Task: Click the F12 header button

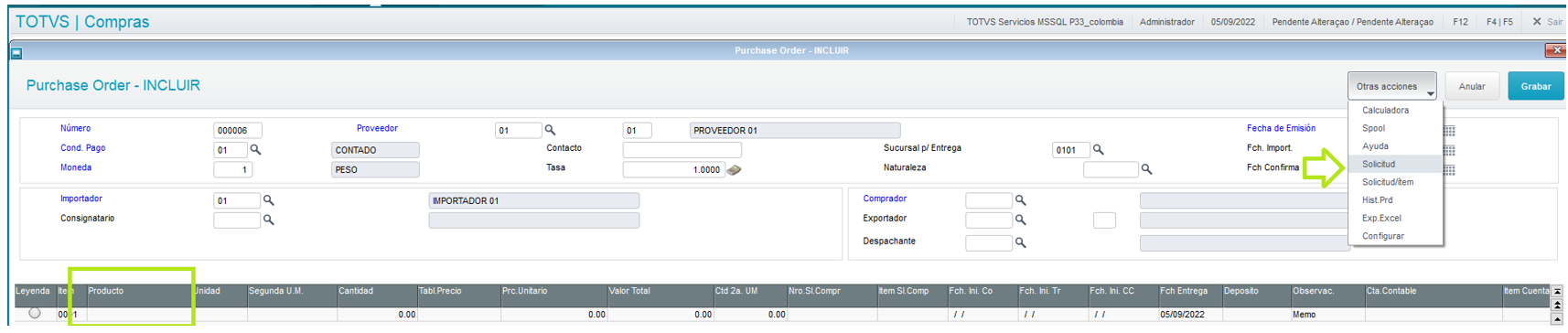Action: pyautogui.click(x=1460, y=22)
